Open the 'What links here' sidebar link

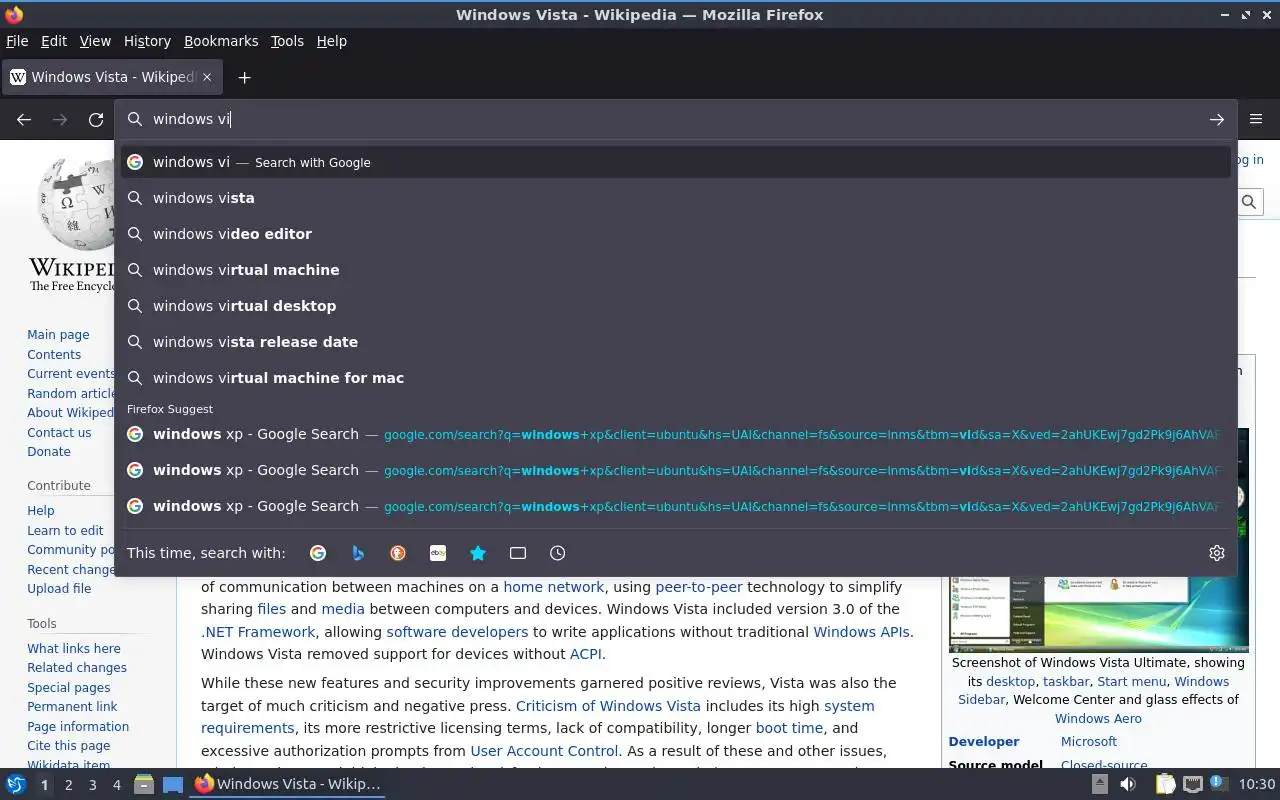click(74, 648)
